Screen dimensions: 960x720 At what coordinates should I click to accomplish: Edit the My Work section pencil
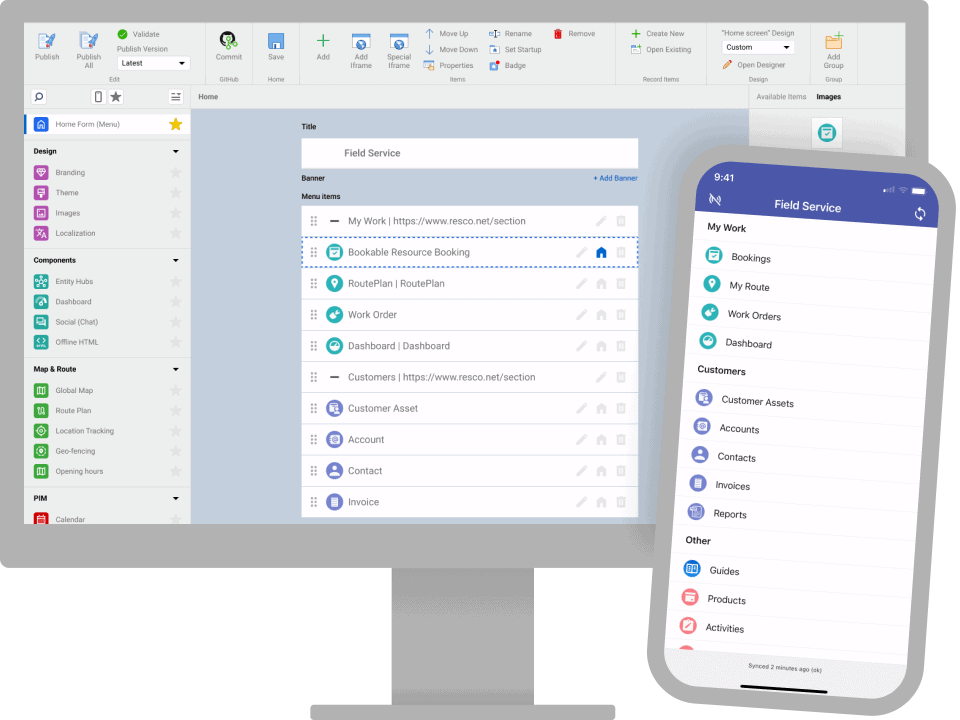pyautogui.click(x=601, y=221)
